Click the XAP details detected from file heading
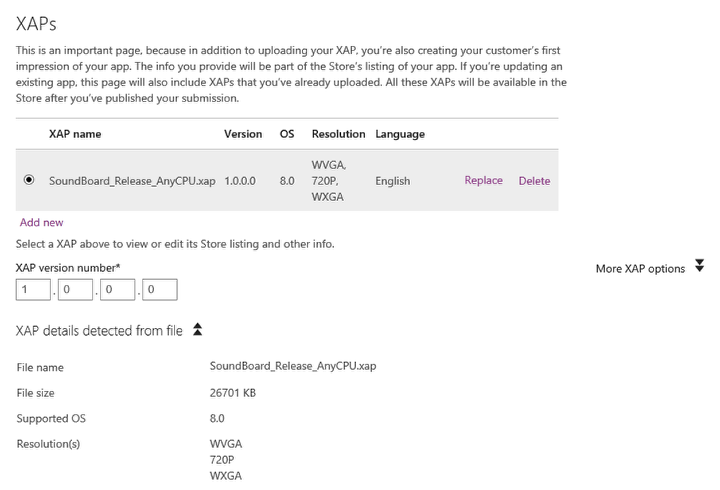 [x=99, y=331]
